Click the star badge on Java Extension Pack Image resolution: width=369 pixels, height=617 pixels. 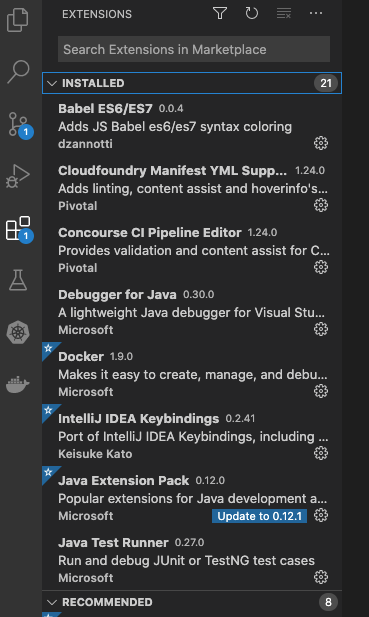[x=48, y=472]
